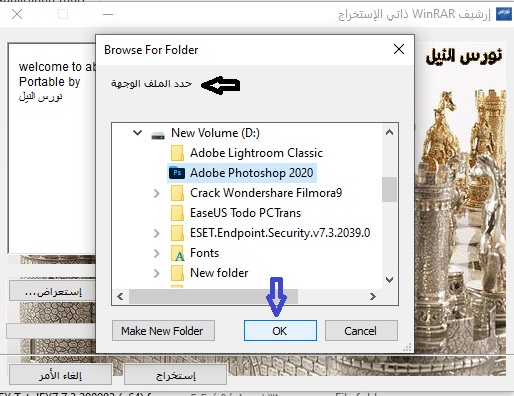Click the horizontal scrollbar left arrow
This screenshot has width=514, height=396.
click(121, 296)
